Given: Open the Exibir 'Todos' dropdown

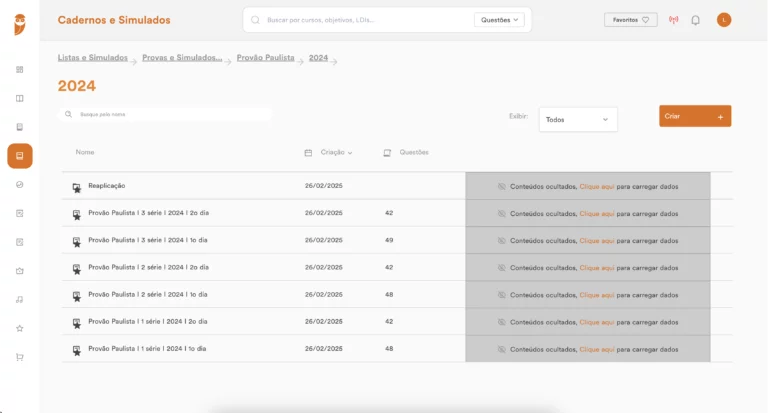Looking at the screenshot, I should click(578, 119).
